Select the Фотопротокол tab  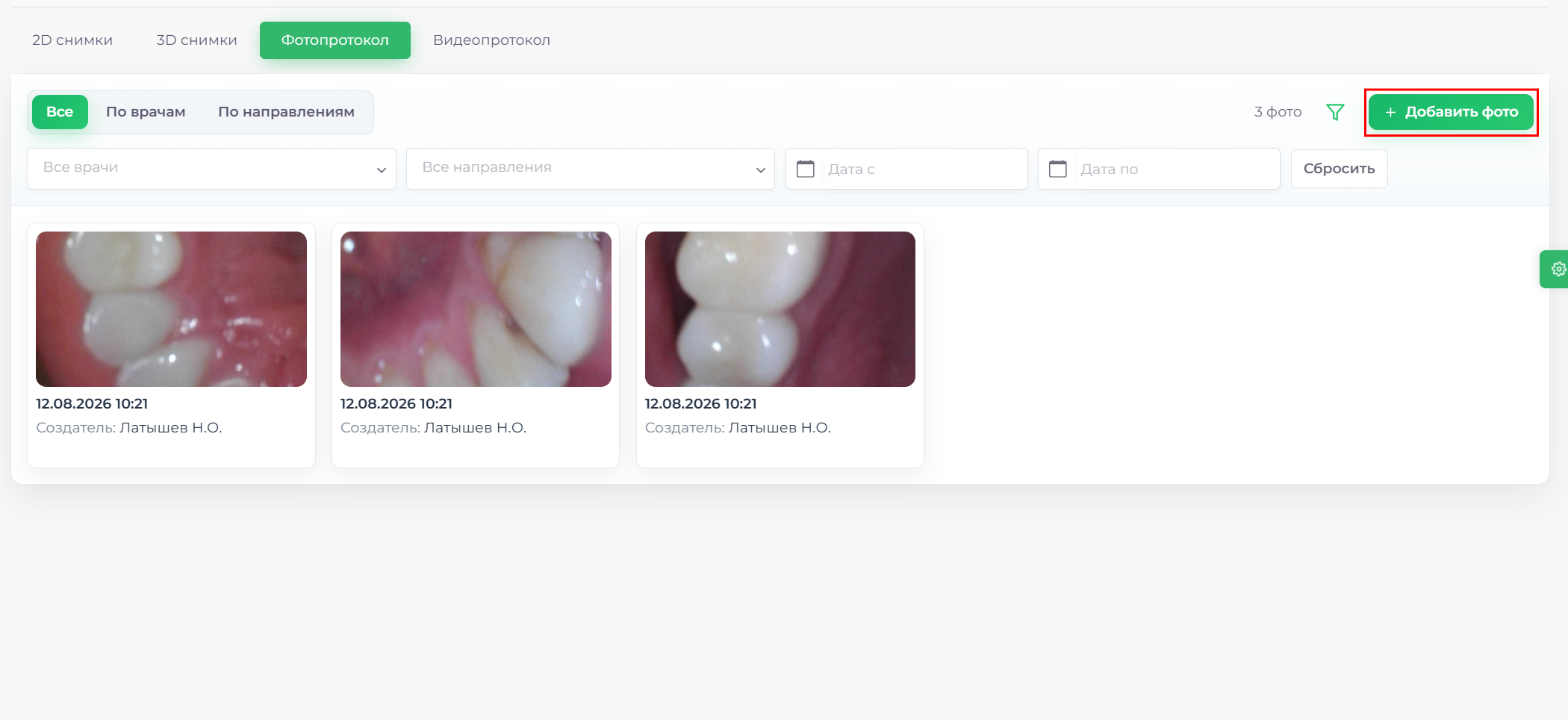(335, 40)
